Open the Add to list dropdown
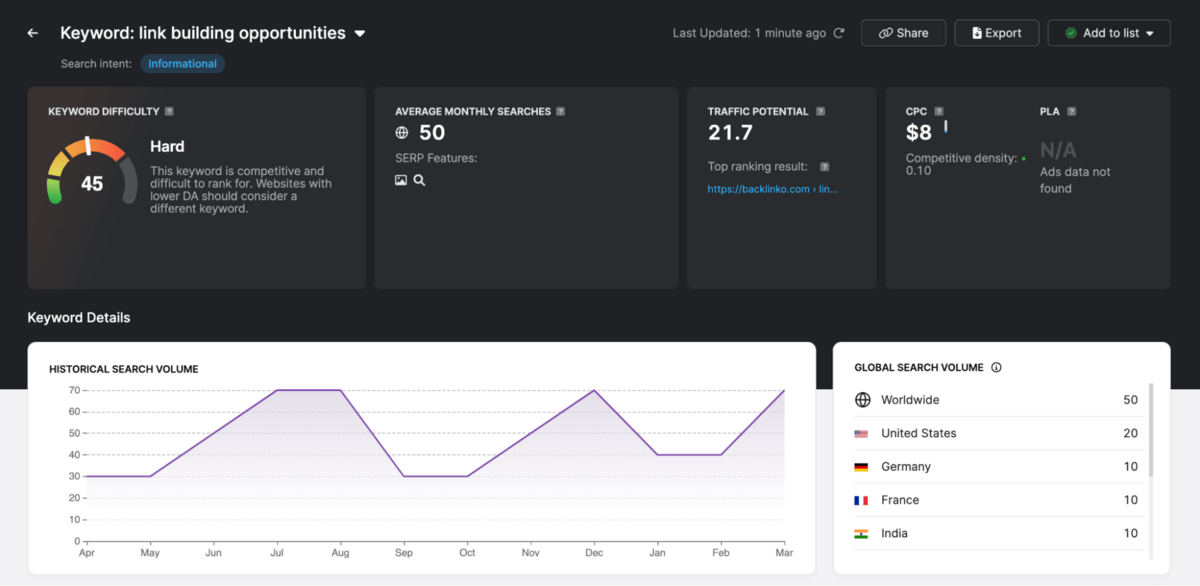This screenshot has height=586, width=1200. 1108,33
